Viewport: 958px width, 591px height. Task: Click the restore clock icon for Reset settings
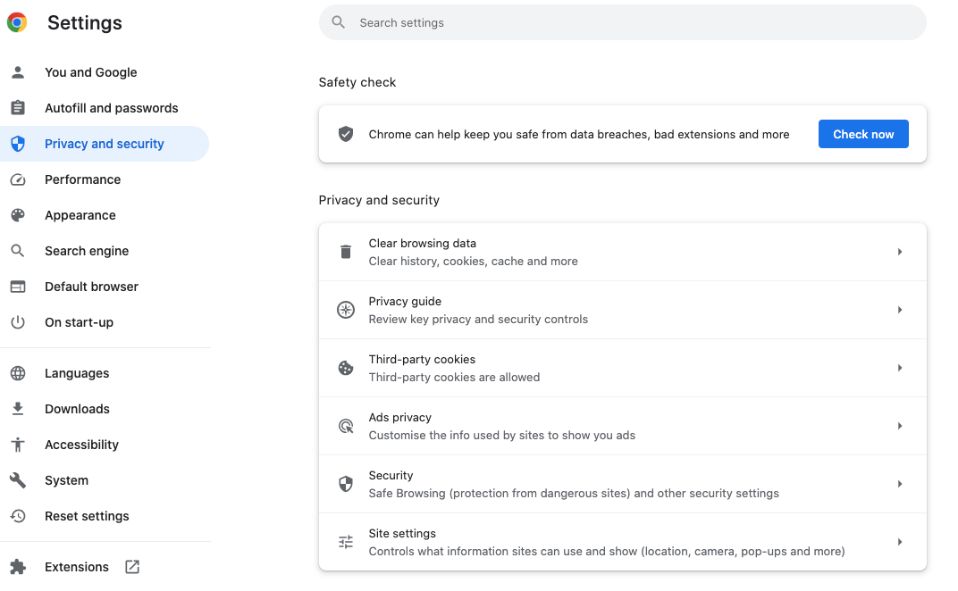pos(18,516)
